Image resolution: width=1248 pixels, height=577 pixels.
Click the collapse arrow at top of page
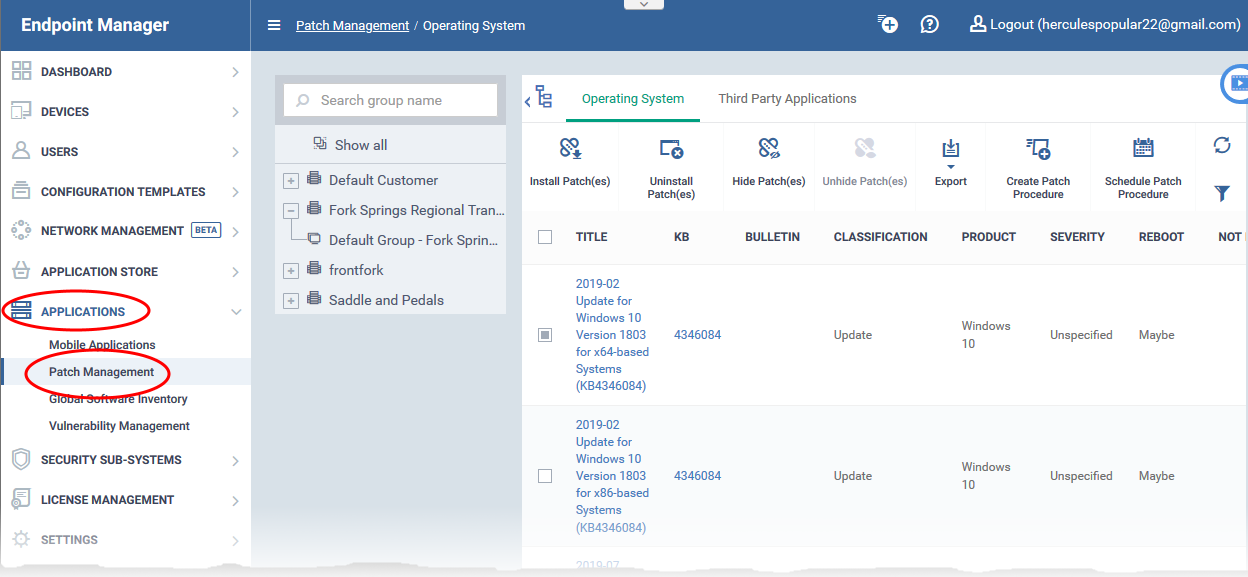click(643, 5)
